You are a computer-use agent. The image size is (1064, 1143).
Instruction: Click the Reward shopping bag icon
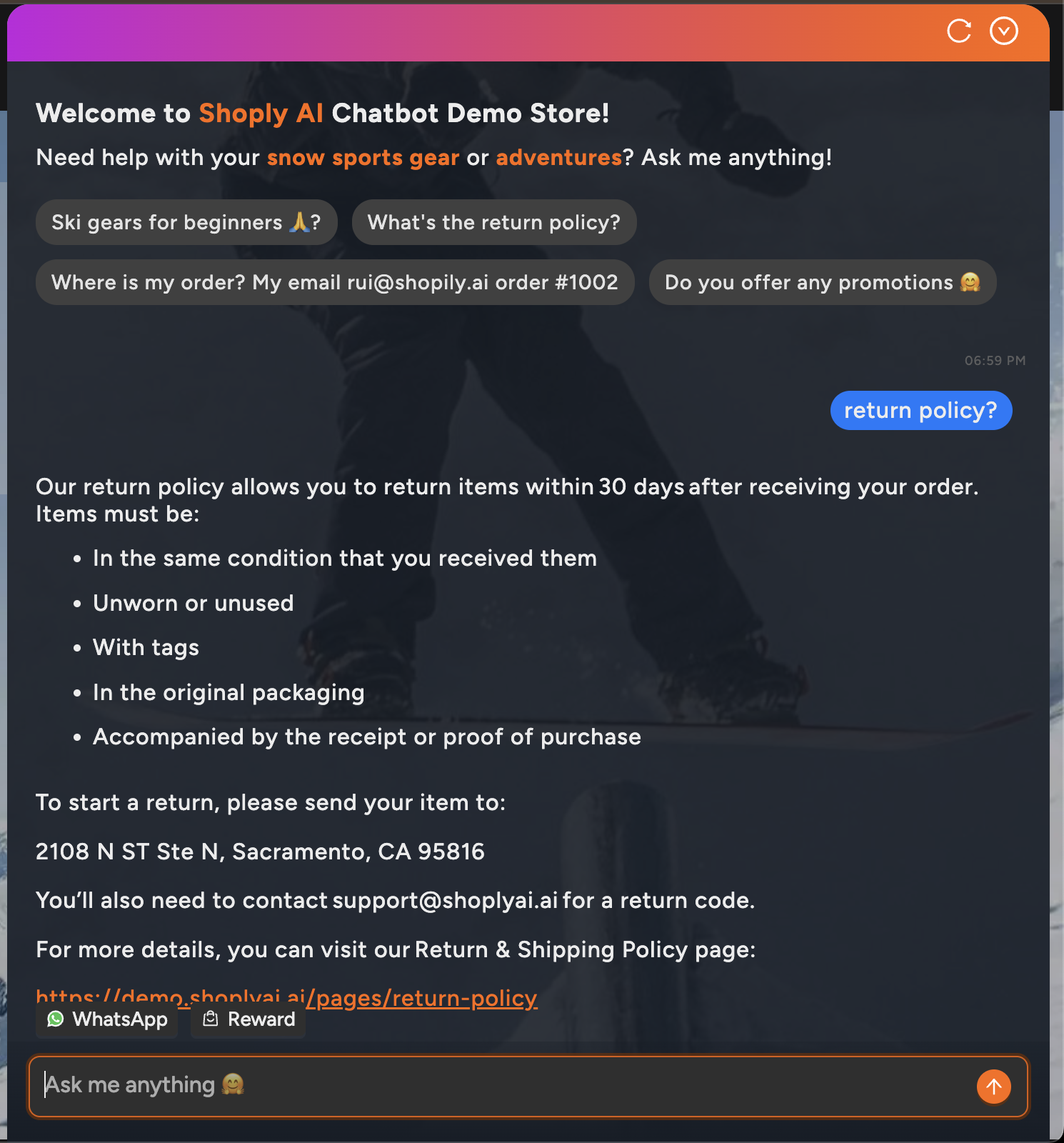(x=211, y=1019)
